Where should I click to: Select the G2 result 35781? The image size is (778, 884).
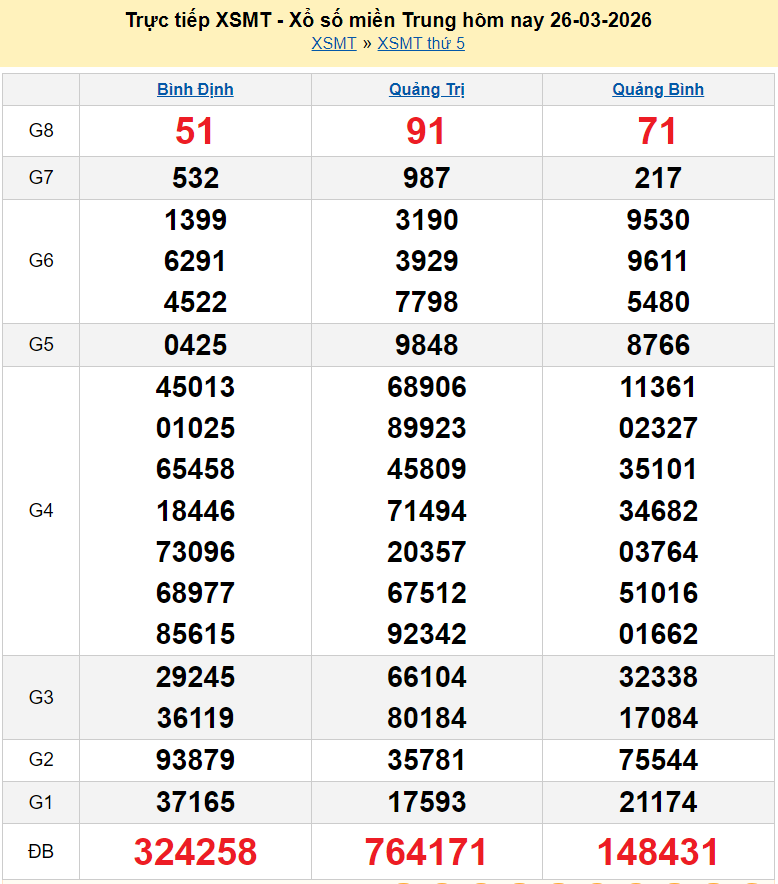pyautogui.click(x=427, y=760)
